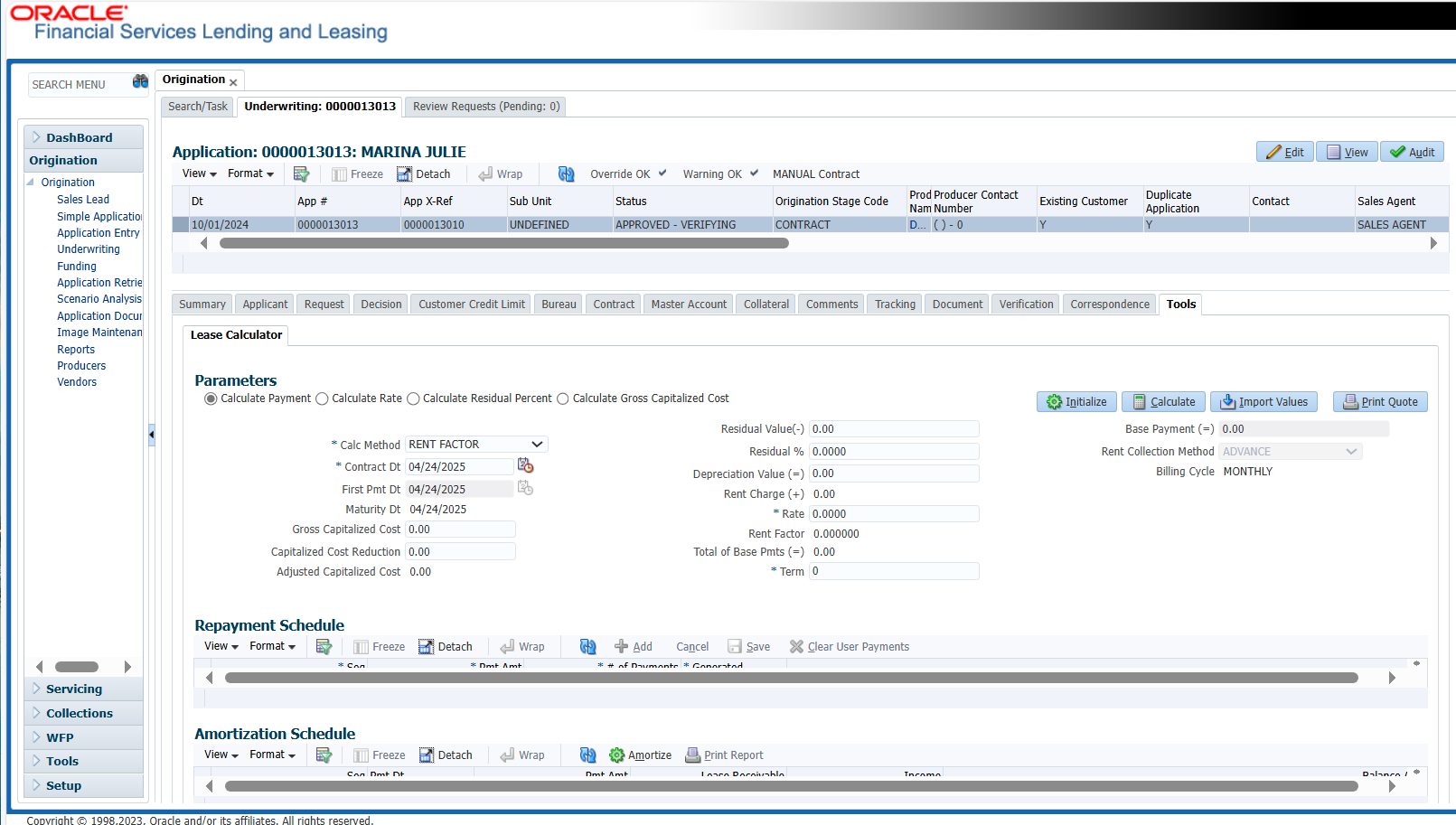Switch to the Applicant tab
The image size is (1456, 825).
pyautogui.click(x=265, y=305)
